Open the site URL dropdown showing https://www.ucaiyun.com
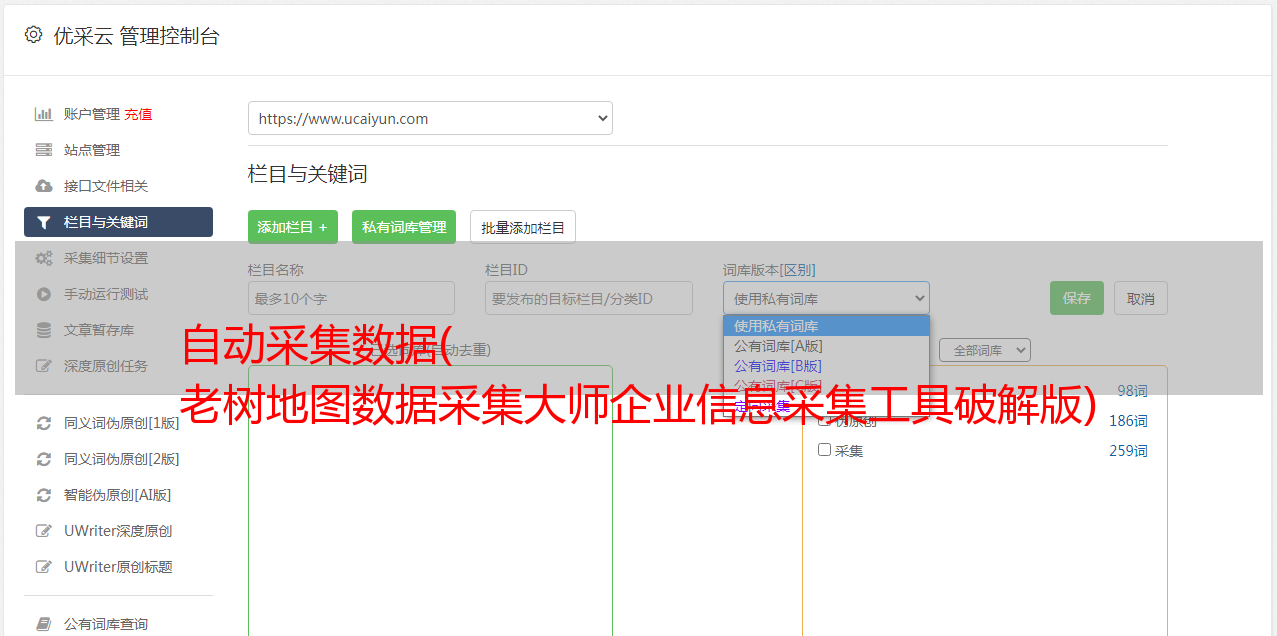Screen dimensions: 1277x636 tap(430, 118)
